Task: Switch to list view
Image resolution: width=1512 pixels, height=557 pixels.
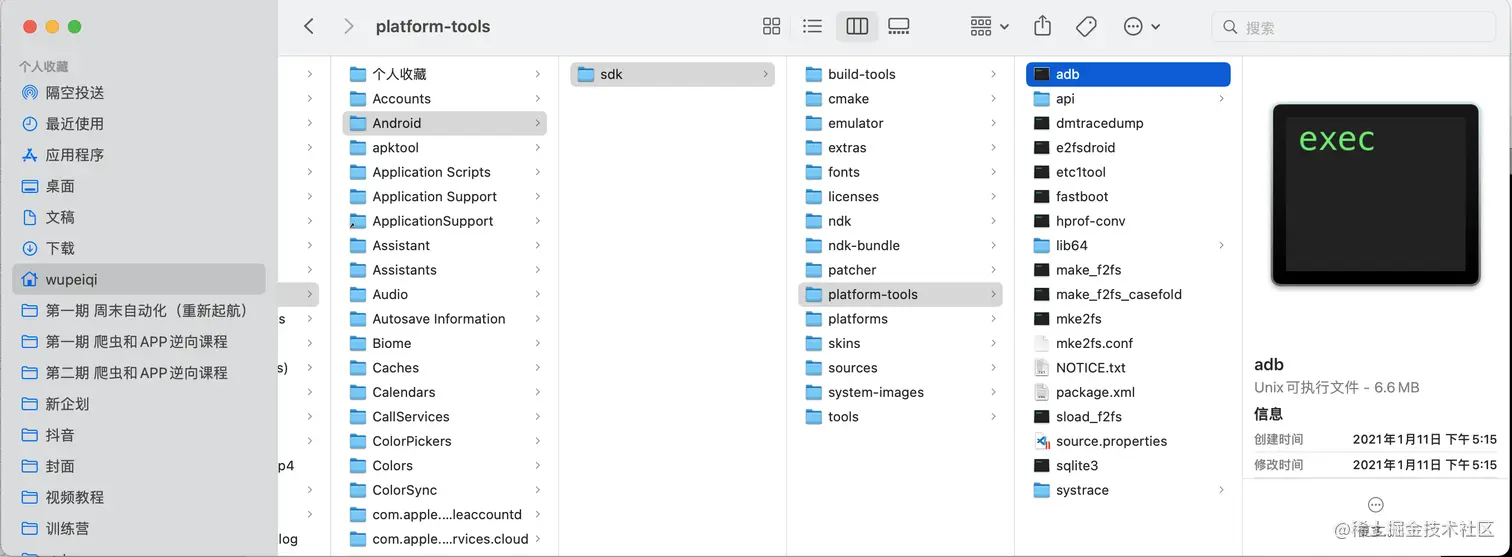Action: pos(812,27)
